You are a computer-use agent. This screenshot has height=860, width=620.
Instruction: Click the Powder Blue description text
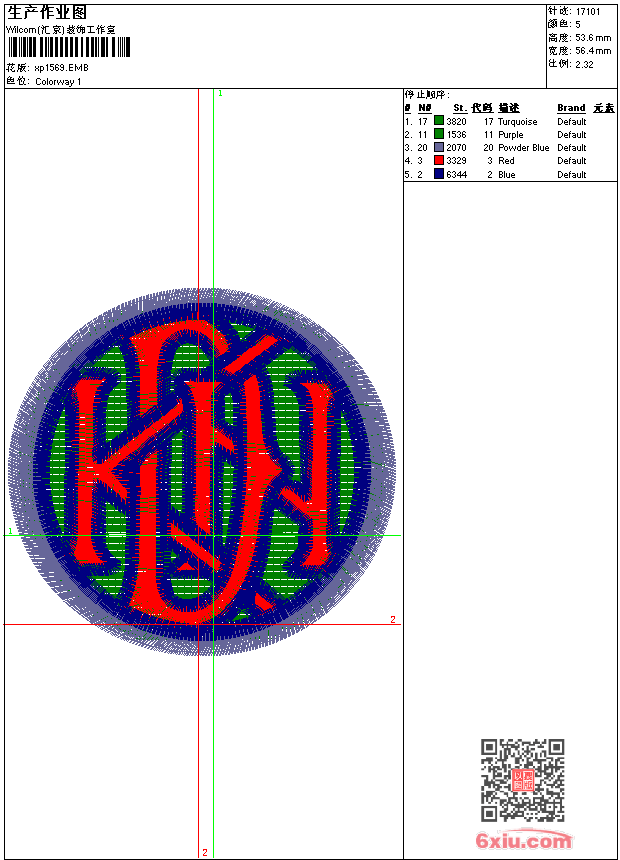(523, 148)
